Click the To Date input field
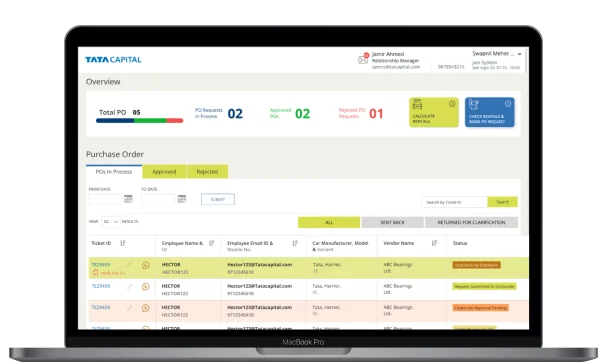The height and width of the screenshot is (362, 607). point(158,199)
